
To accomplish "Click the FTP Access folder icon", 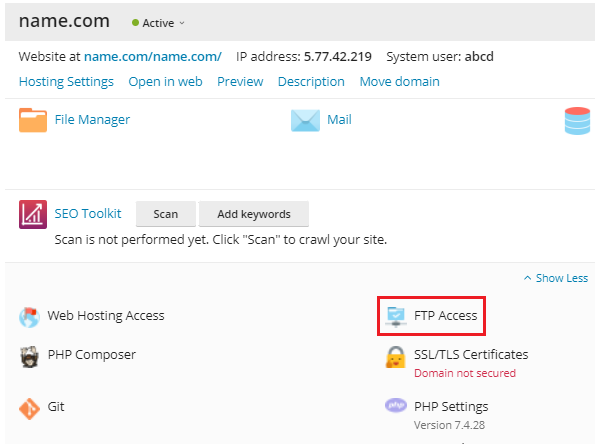I will pos(396,317).
